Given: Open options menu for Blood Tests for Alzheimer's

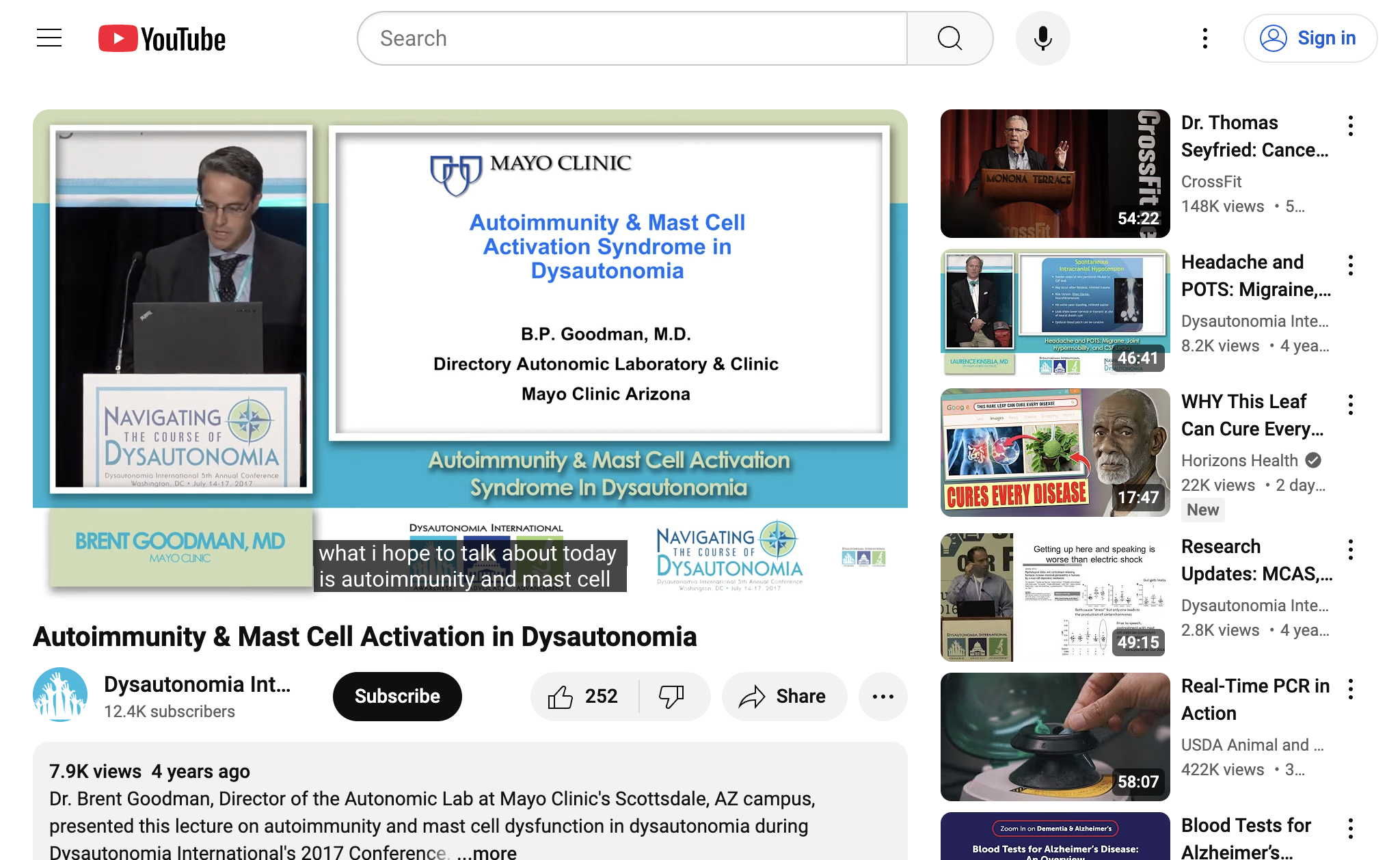Looking at the screenshot, I should [x=1350, y=829].
